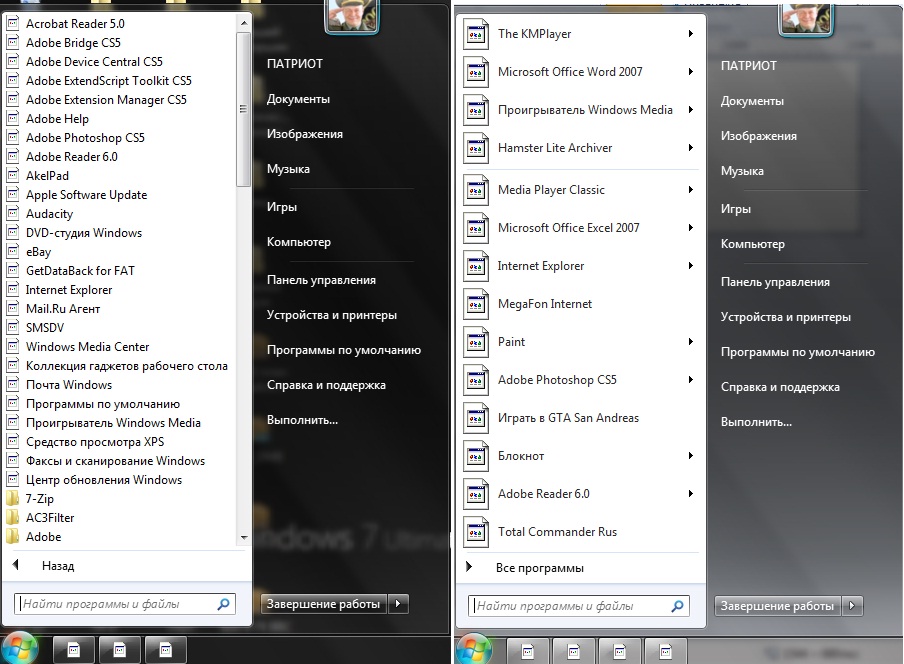Click Завершение работы in pinned-programs Start menu
Screen dimensions: 904x664
[777, 606]
